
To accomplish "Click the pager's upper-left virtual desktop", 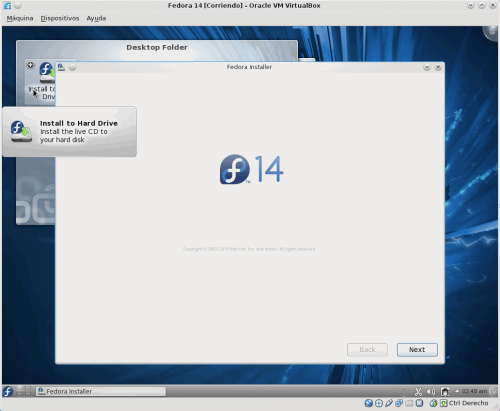I will tap(19, 388).
